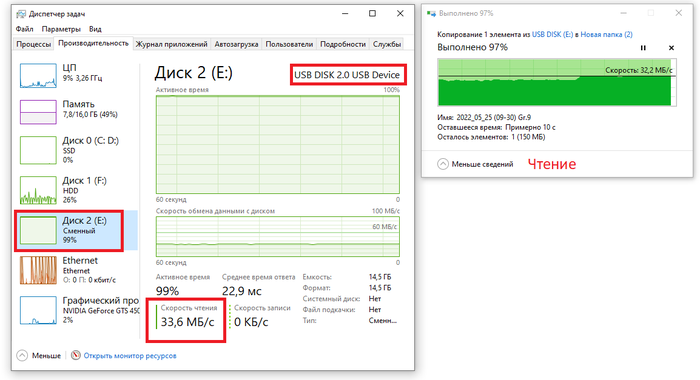Cancel the copy with the X button
Image resolution: width=700 pixels, height=380 pixels.
(x=671, y=48)
